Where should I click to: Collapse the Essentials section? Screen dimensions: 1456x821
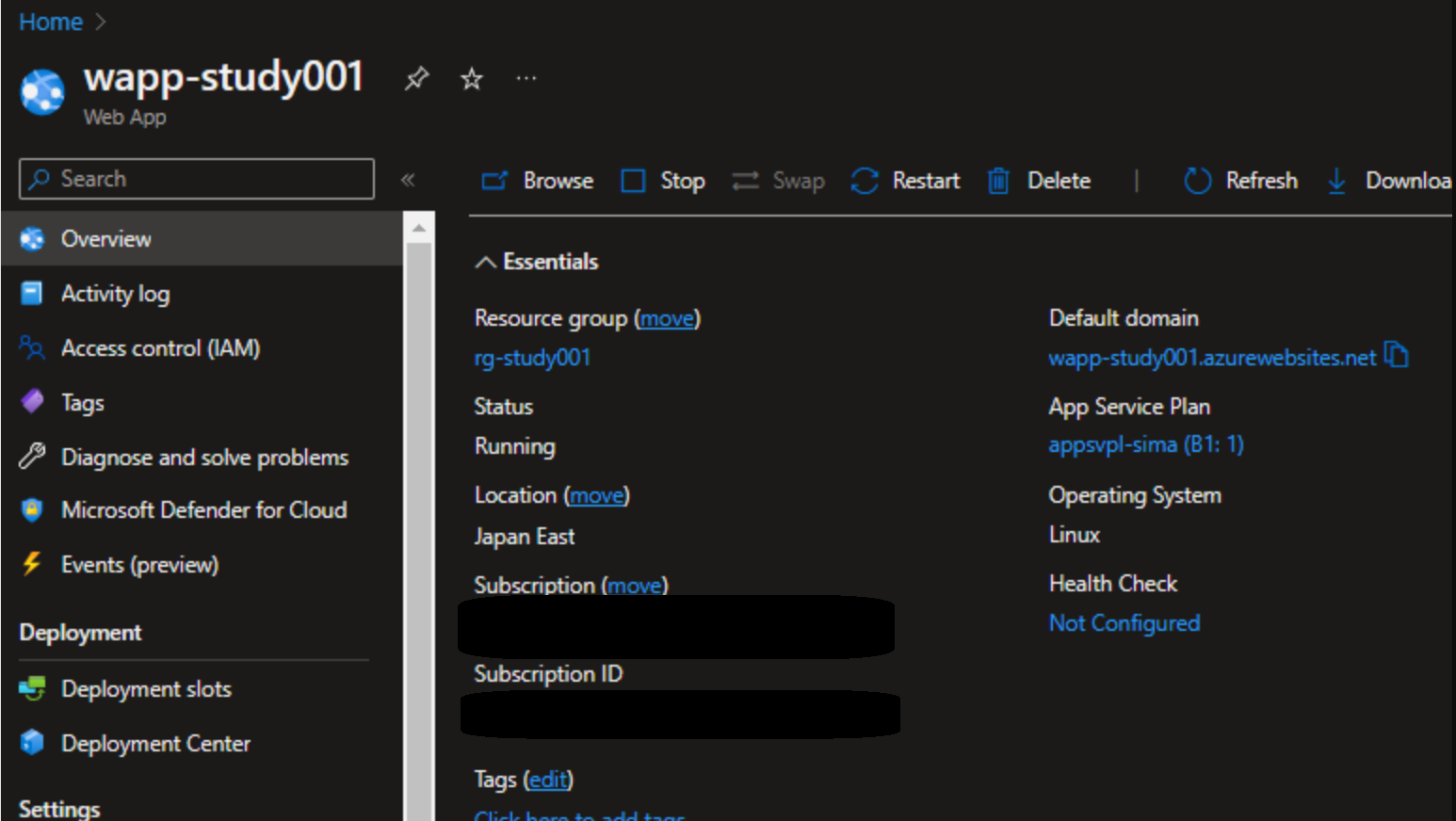(x=485, y=262)
